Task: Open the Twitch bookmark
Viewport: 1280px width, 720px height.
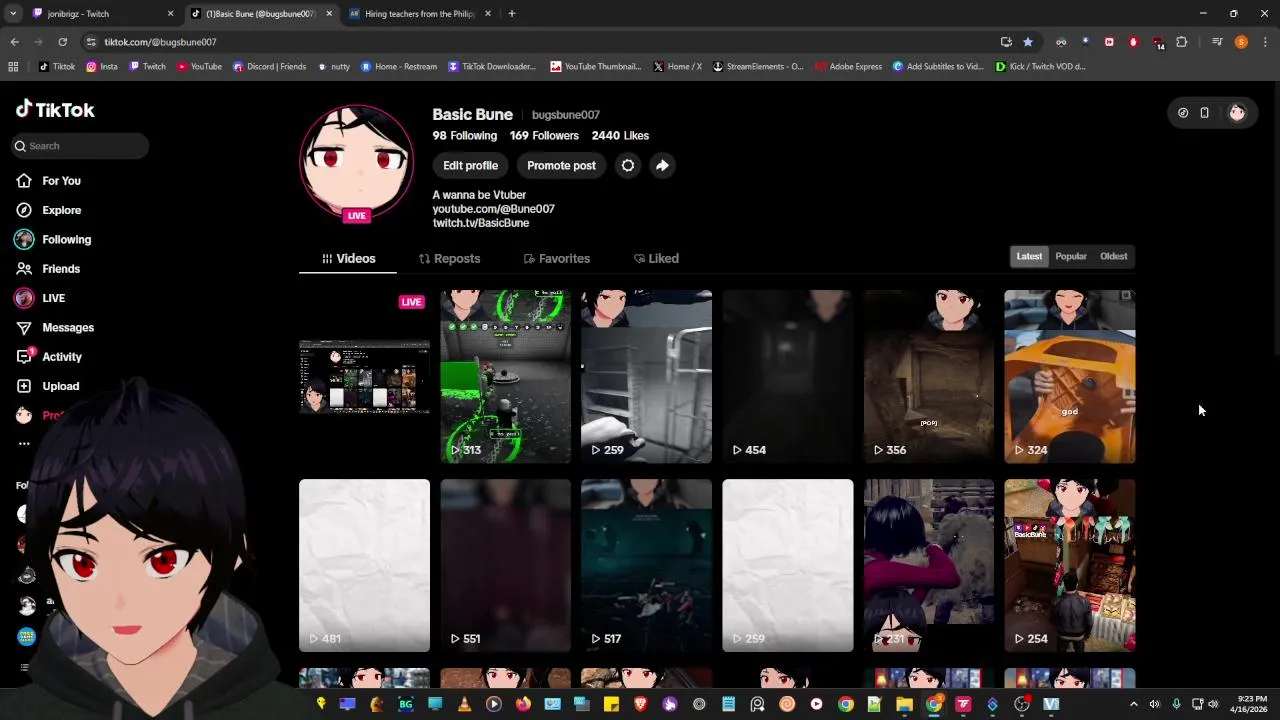Action: click(x=147, y=67)
